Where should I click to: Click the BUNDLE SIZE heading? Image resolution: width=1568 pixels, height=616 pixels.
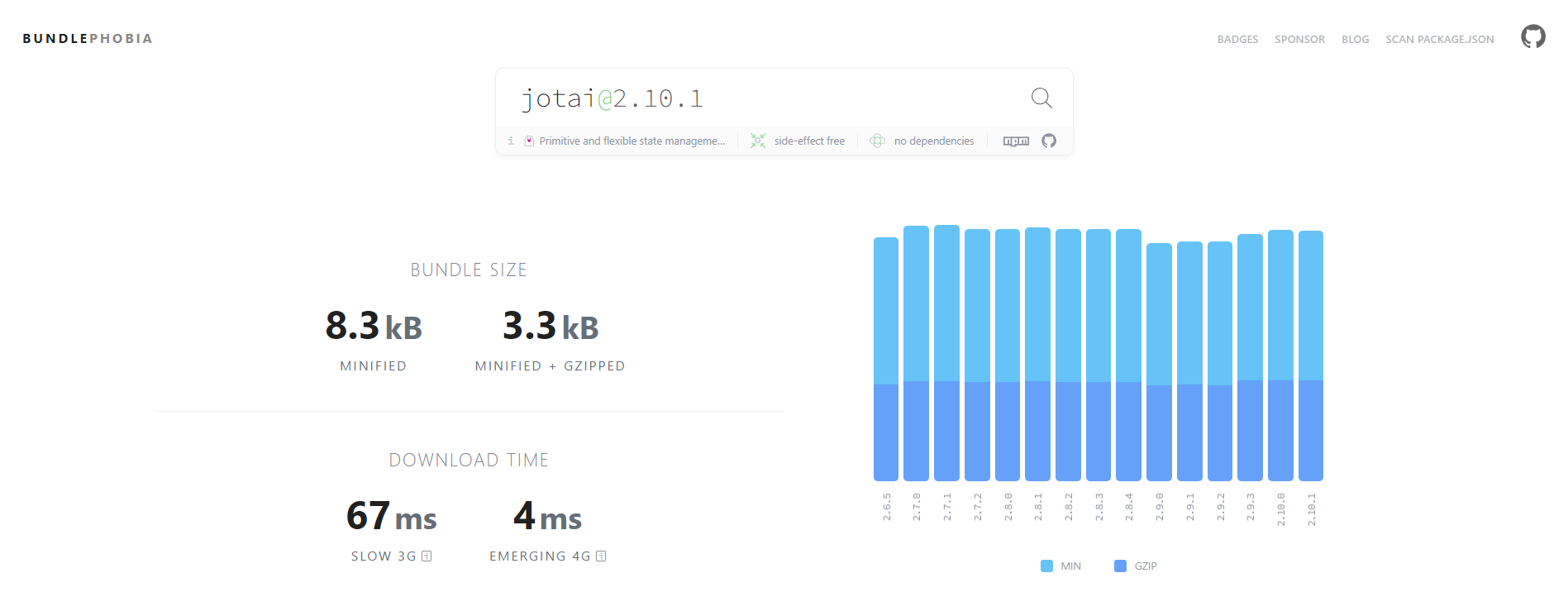pos(469,270)
